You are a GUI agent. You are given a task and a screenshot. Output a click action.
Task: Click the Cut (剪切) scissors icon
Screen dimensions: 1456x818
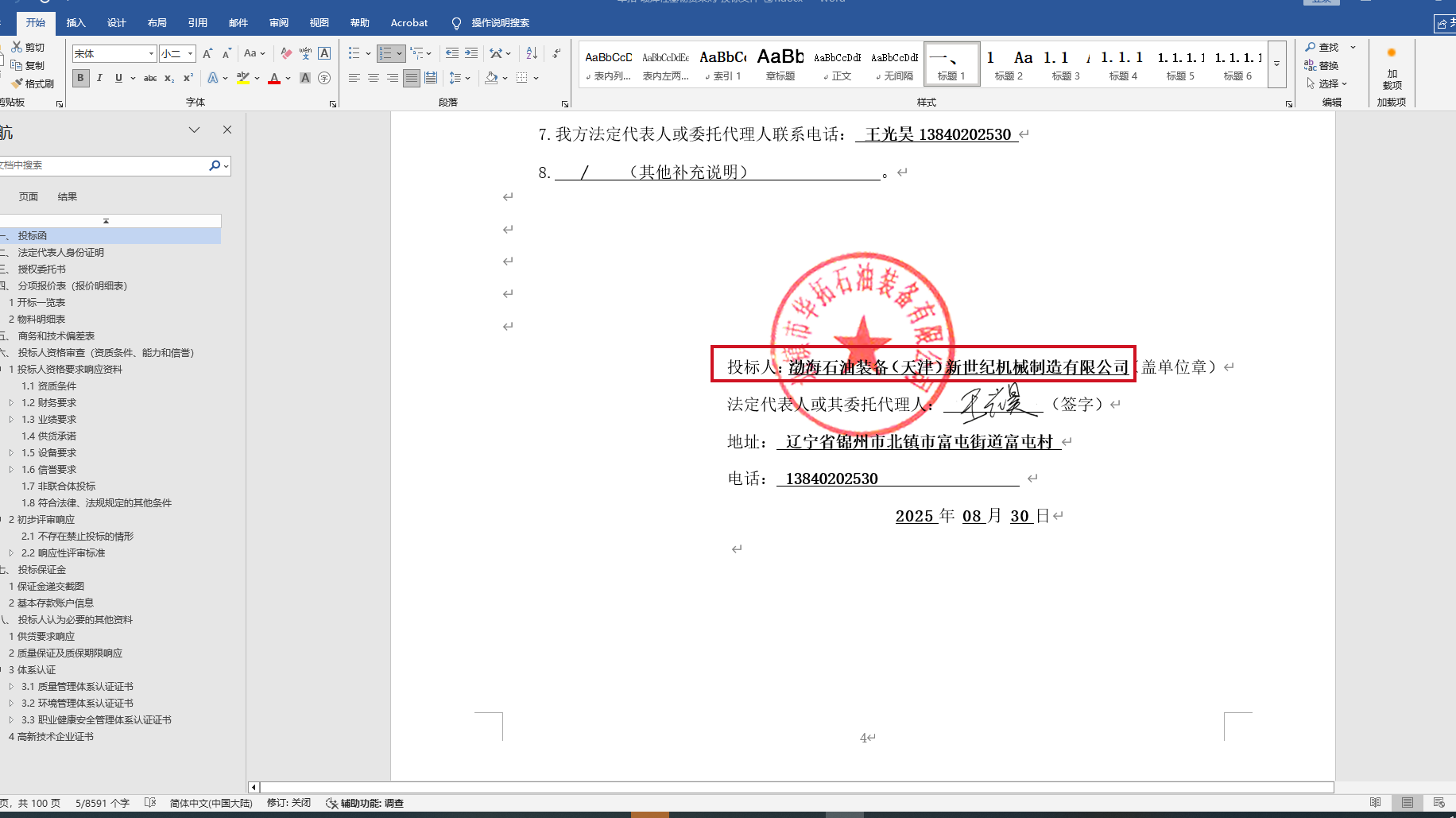pos(17,48)
